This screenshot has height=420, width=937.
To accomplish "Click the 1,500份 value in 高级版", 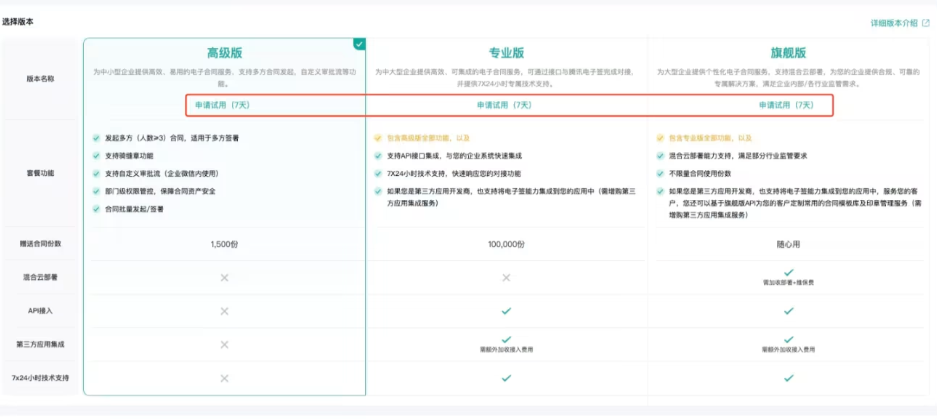I will click(225, 244).
